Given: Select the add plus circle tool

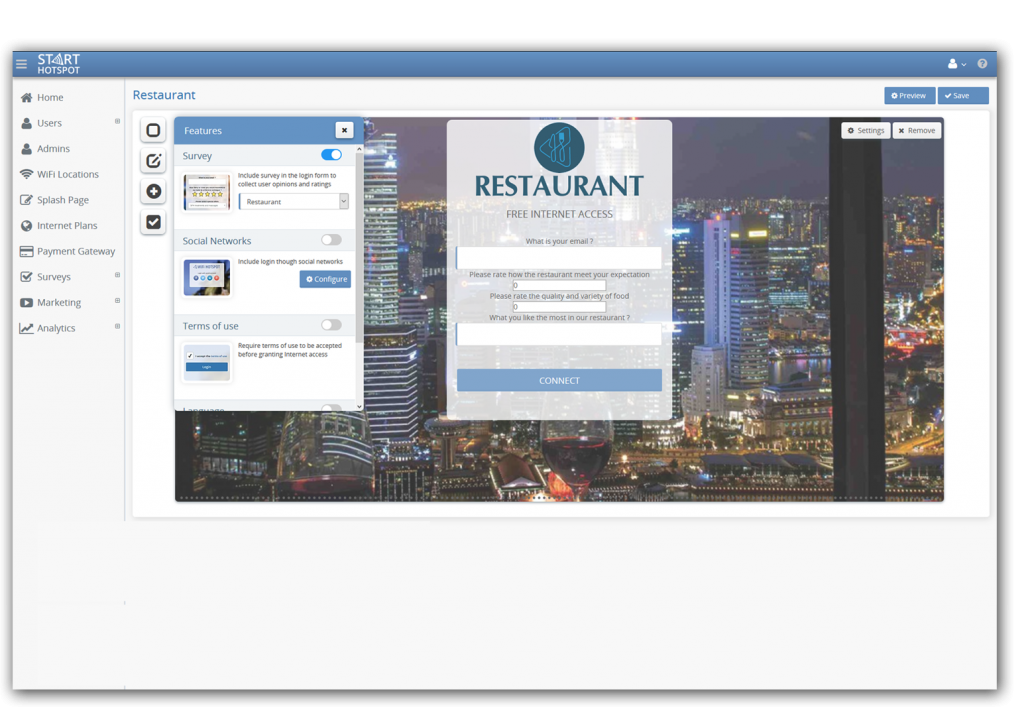Looking at the screenshot, I should 153,191.
